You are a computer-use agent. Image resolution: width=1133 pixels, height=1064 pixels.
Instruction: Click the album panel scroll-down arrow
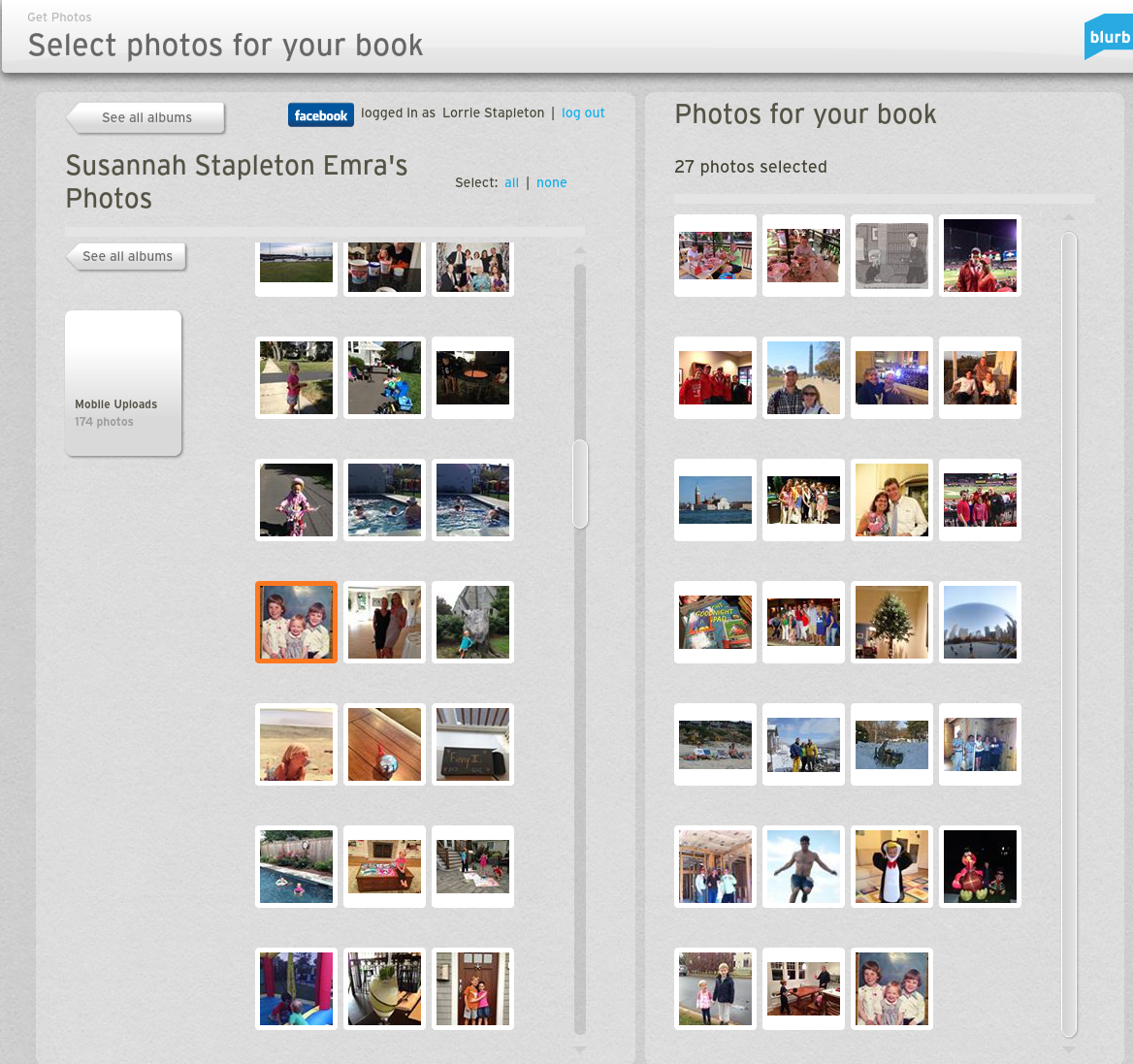tap(579, 1048)
